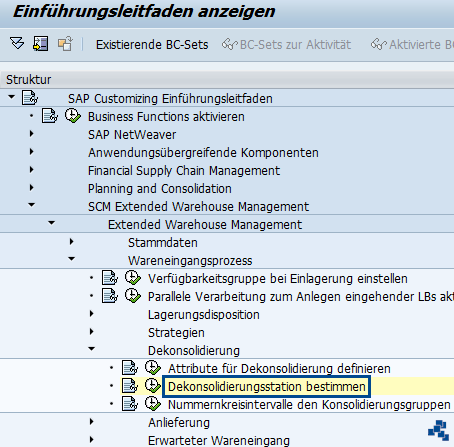The image size is (454, 447).
Task: Execute Parallele Verarbeitung activity clock icon
Action: point(133,296)
